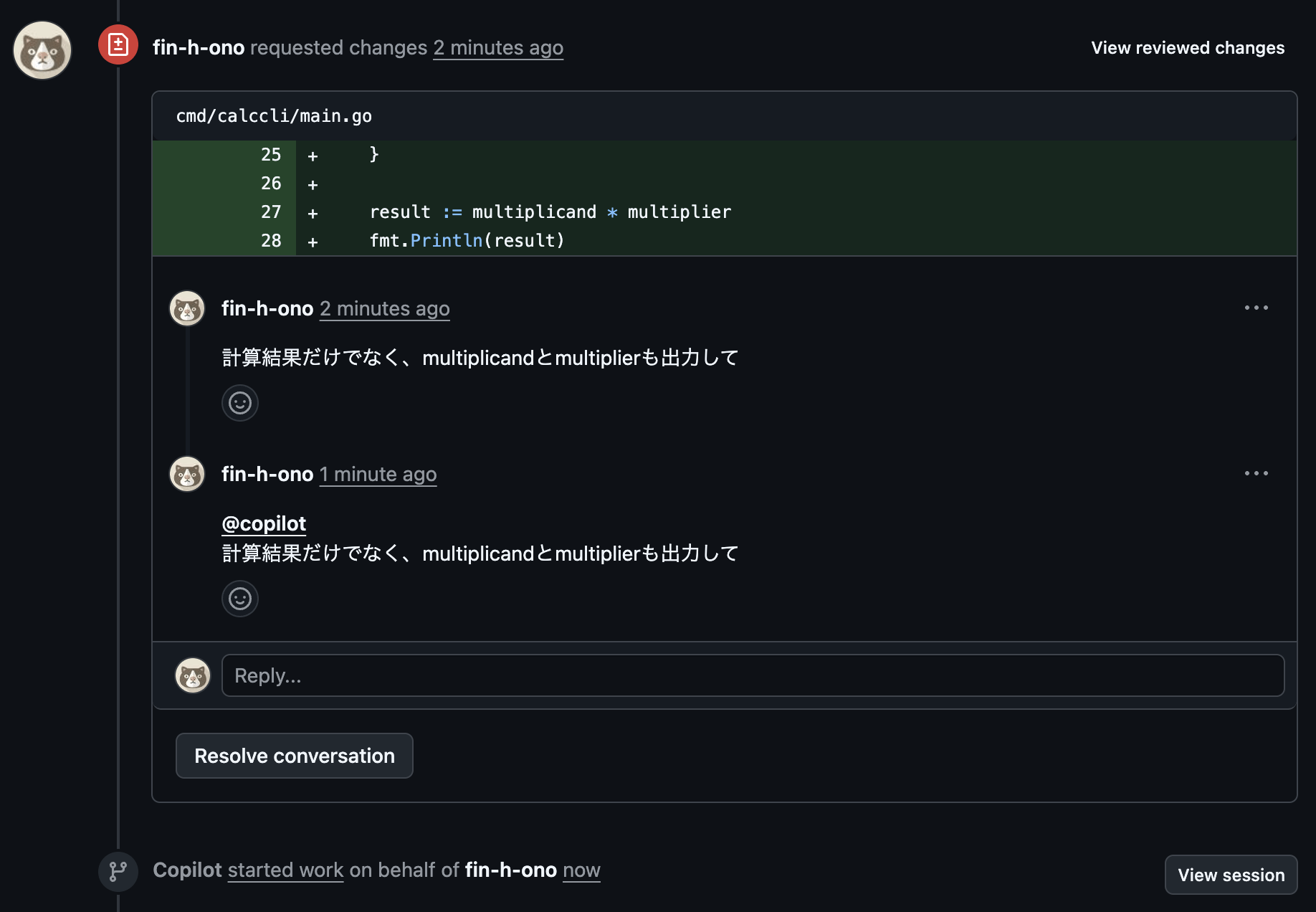Viewport: 1316px width, 912px height.
Task: Click the Resolve conversation button
Action: pos(294,756)
